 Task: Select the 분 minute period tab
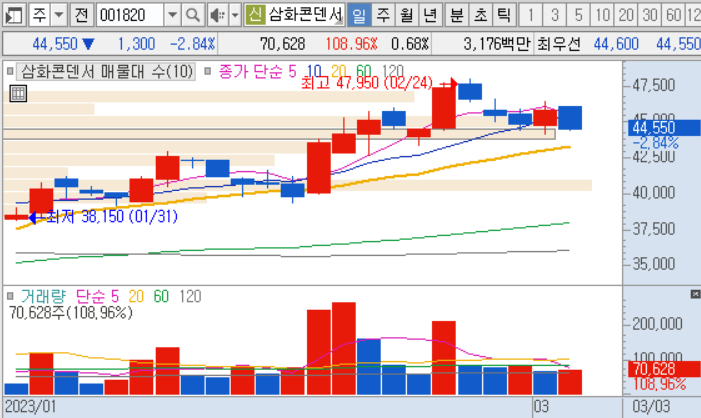pos(456,15)
